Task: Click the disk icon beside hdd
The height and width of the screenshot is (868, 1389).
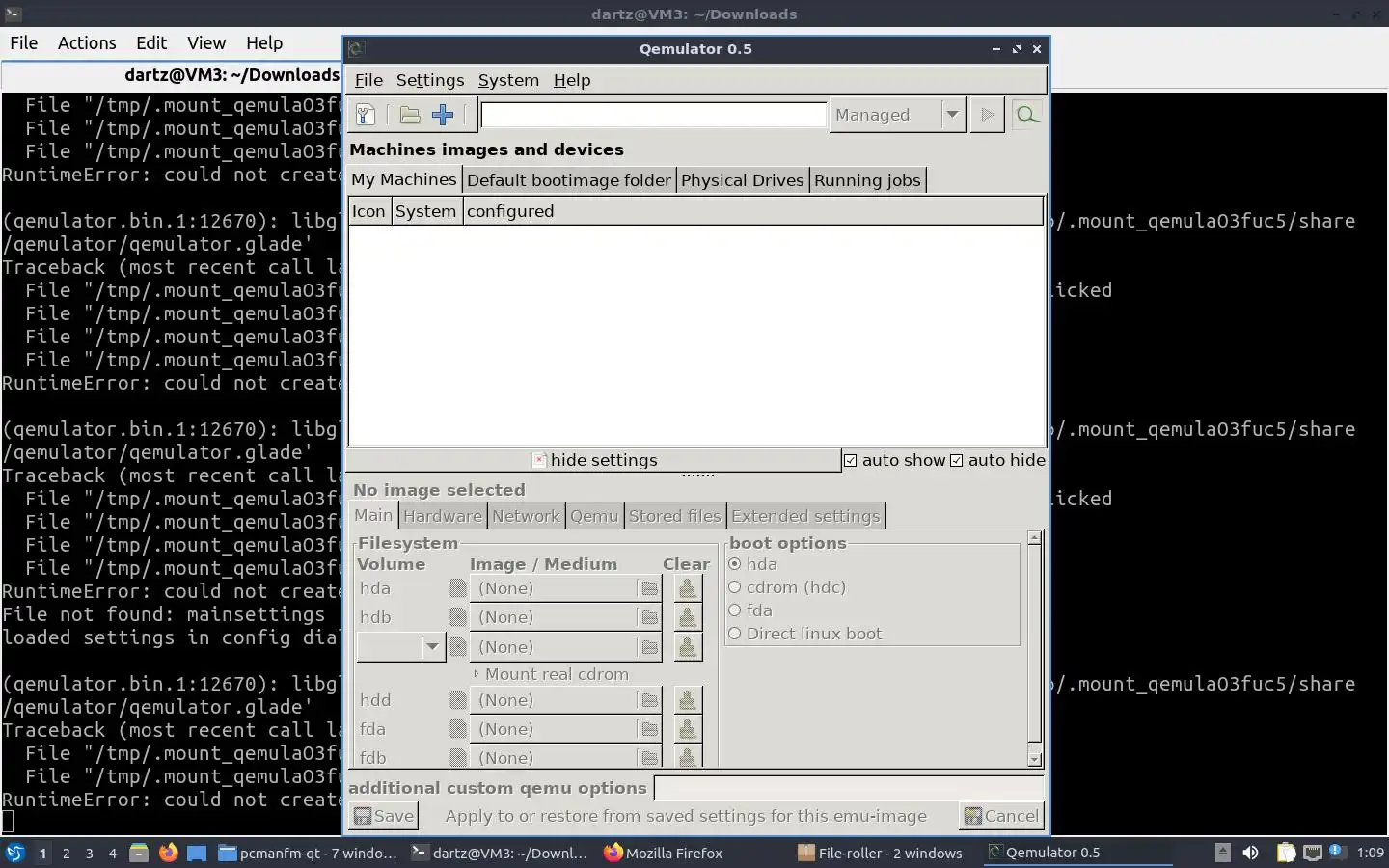Action: [458, 700]
